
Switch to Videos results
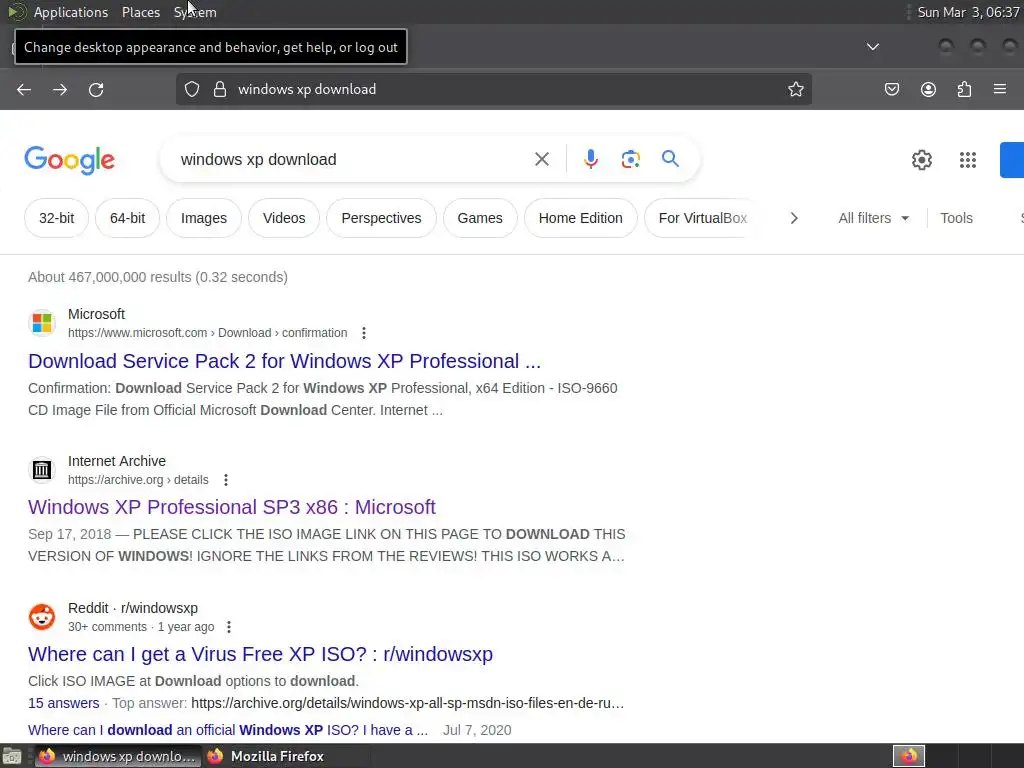[x=284, y=218]
